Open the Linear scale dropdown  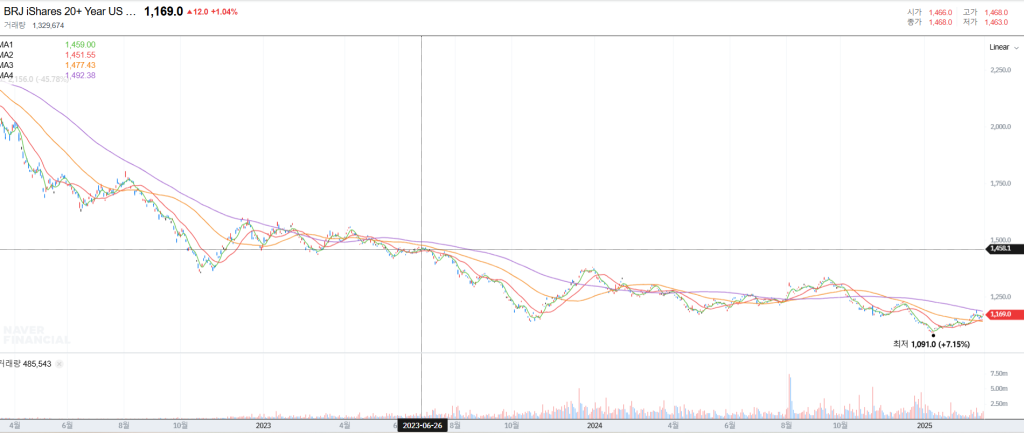tap(1004, 47)
